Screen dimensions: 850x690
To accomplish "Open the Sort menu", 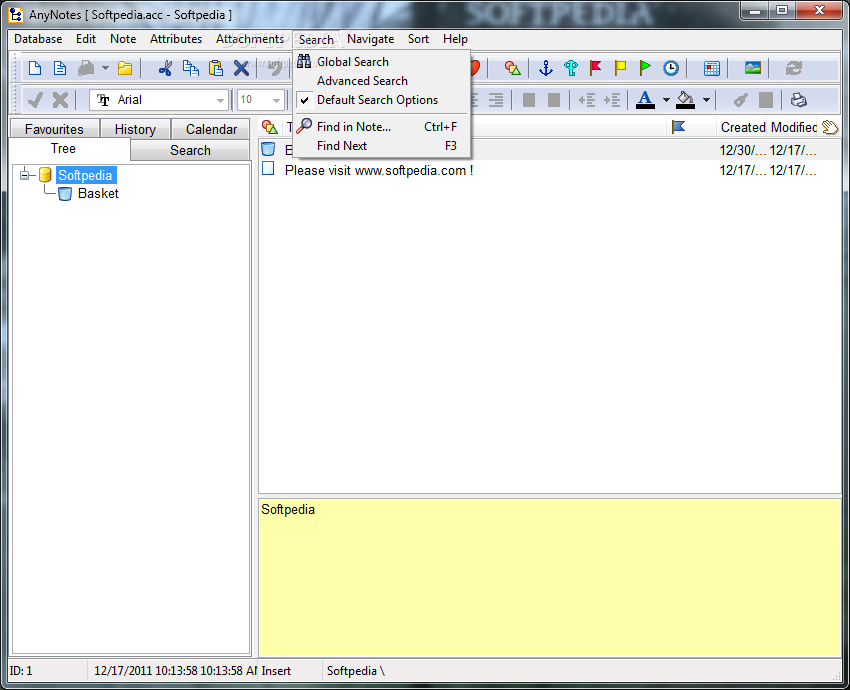I will click(x=418, y=39).
